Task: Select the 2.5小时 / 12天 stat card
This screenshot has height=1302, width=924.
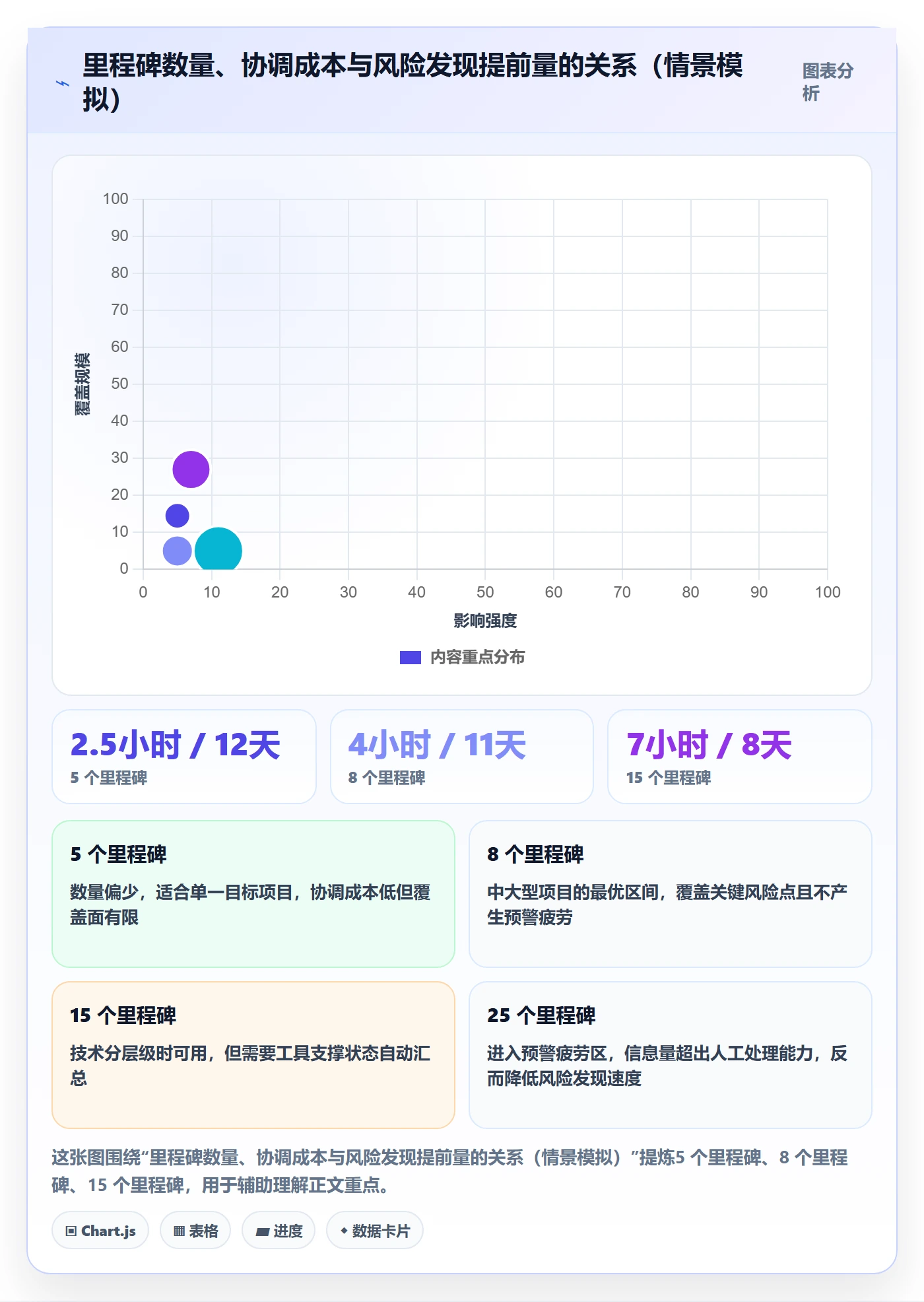Action: [184, 757]
